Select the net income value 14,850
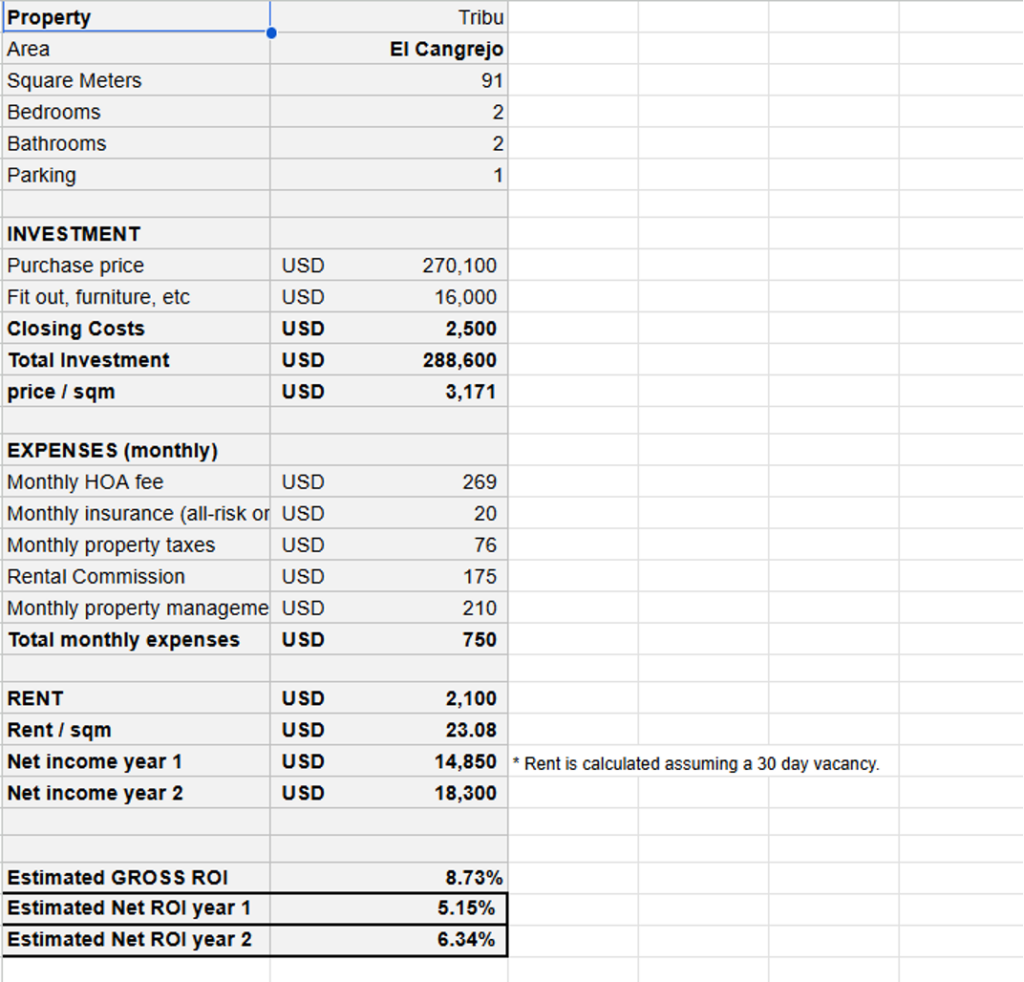The width and height of the screenshot is (1024, 982). (389, 761)
